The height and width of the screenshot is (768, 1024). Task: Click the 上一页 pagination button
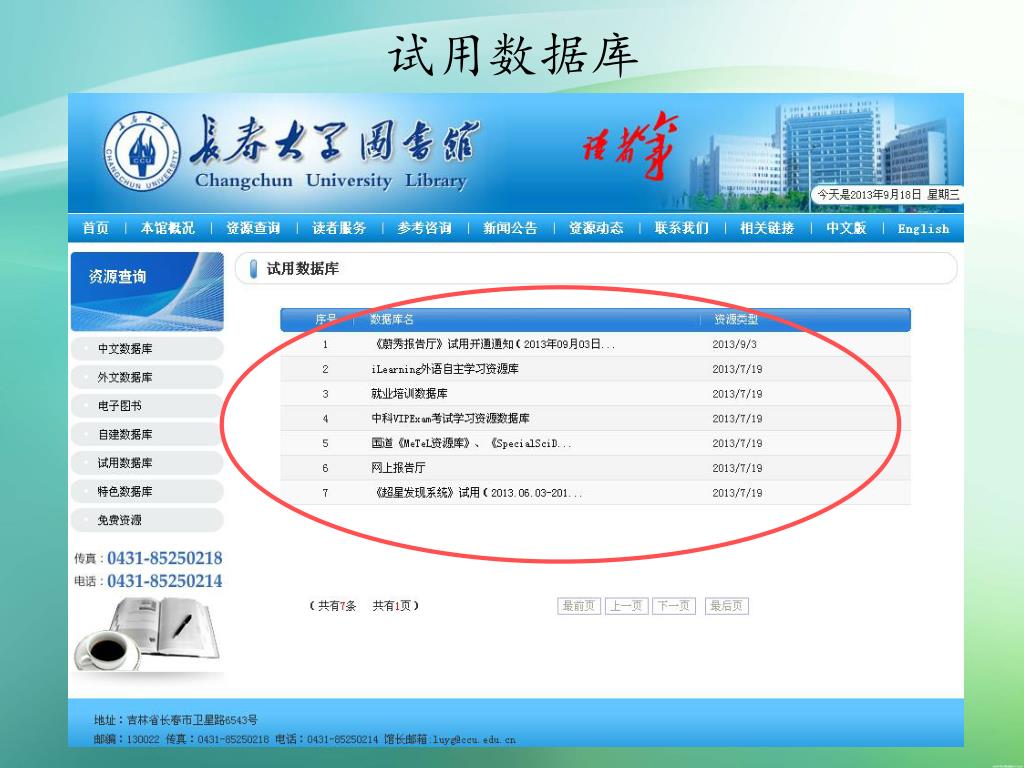click(626, 606)
